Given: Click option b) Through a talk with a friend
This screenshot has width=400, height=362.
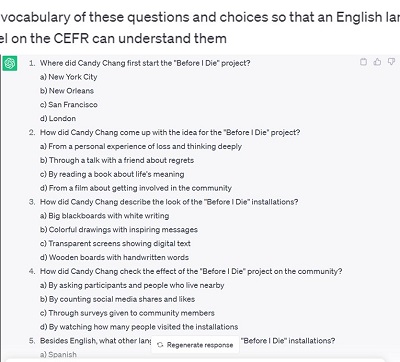Looking at the screenshot, I should click(117, 160).
